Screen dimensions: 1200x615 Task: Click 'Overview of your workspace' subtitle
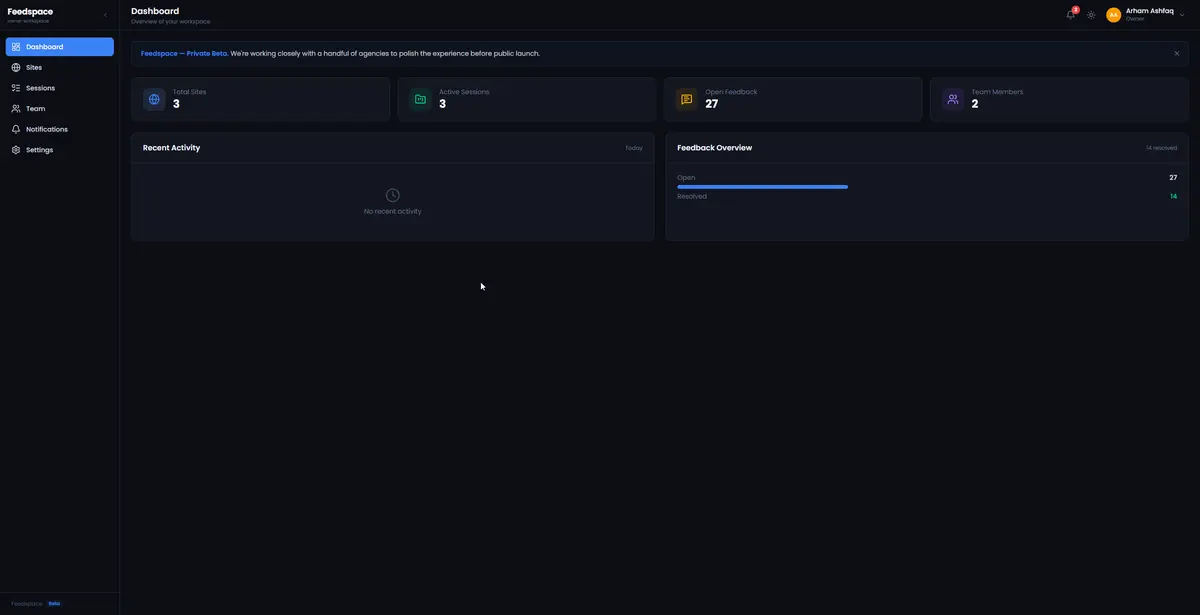(171, 21)
